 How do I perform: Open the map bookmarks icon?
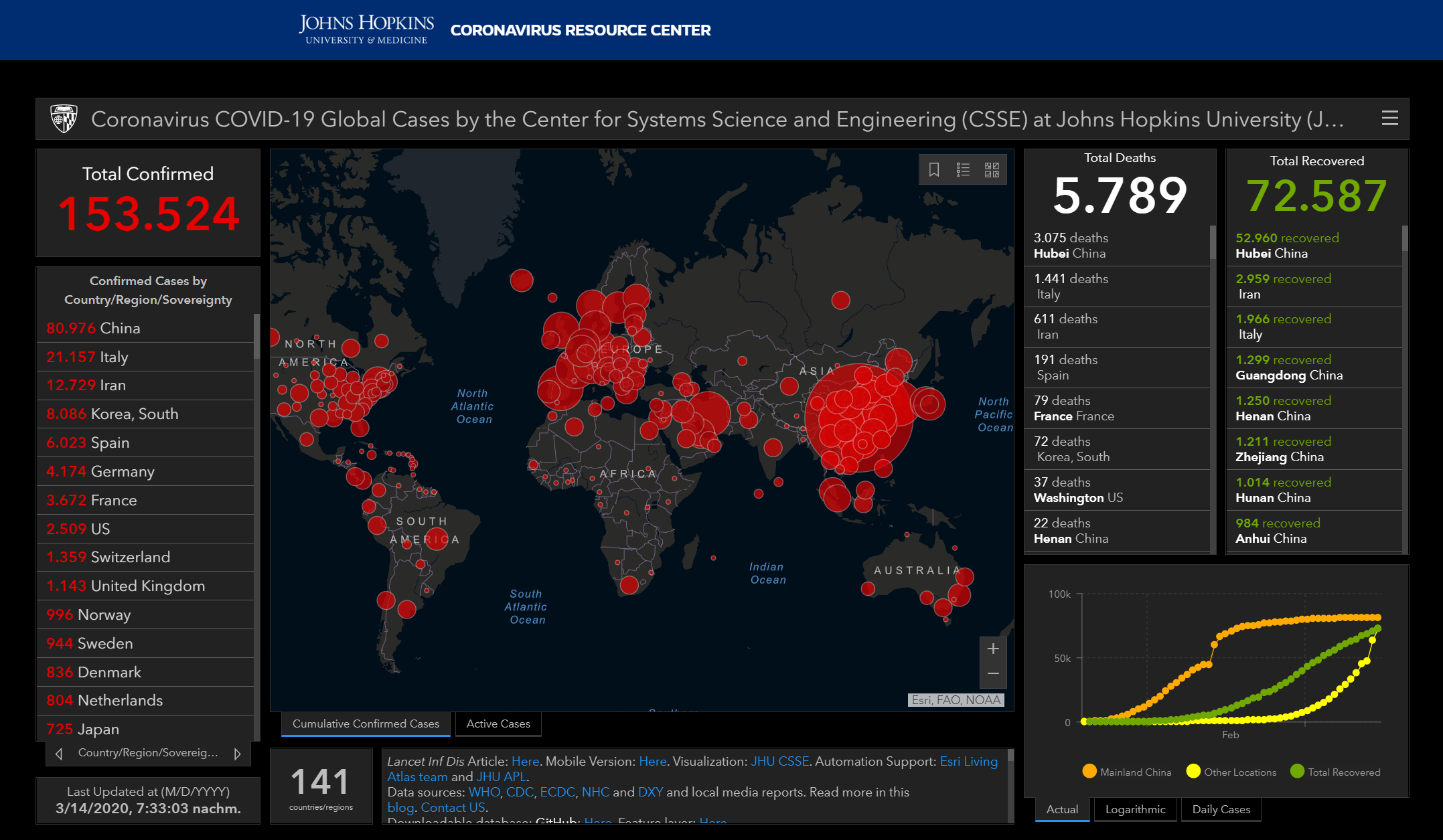[934, 169]
